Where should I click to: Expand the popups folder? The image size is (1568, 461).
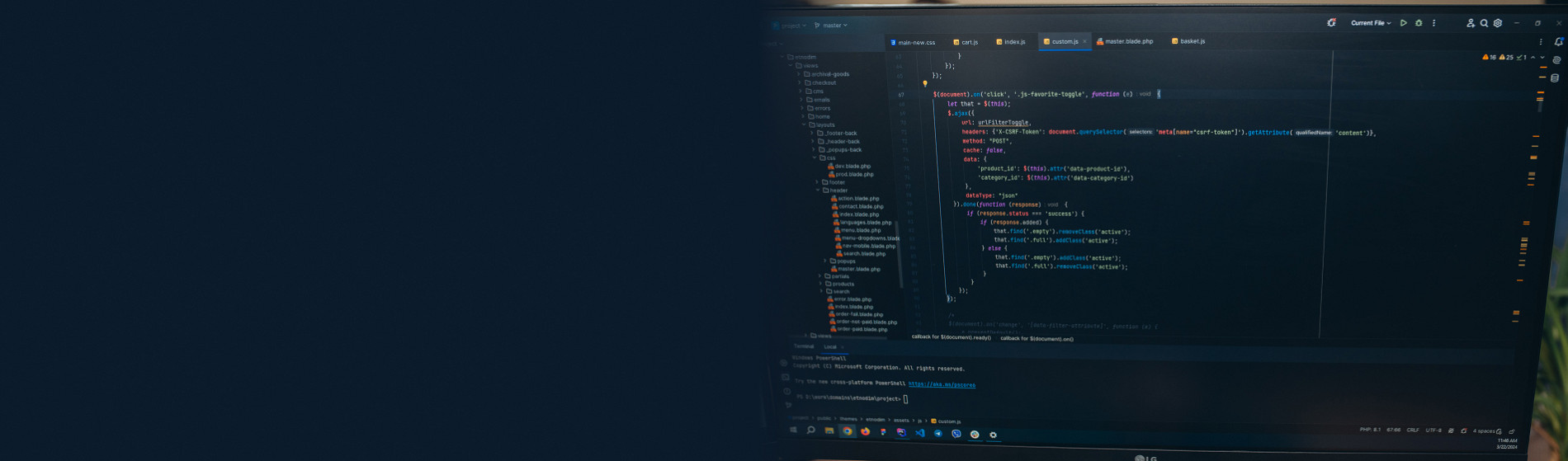point(824,261)
